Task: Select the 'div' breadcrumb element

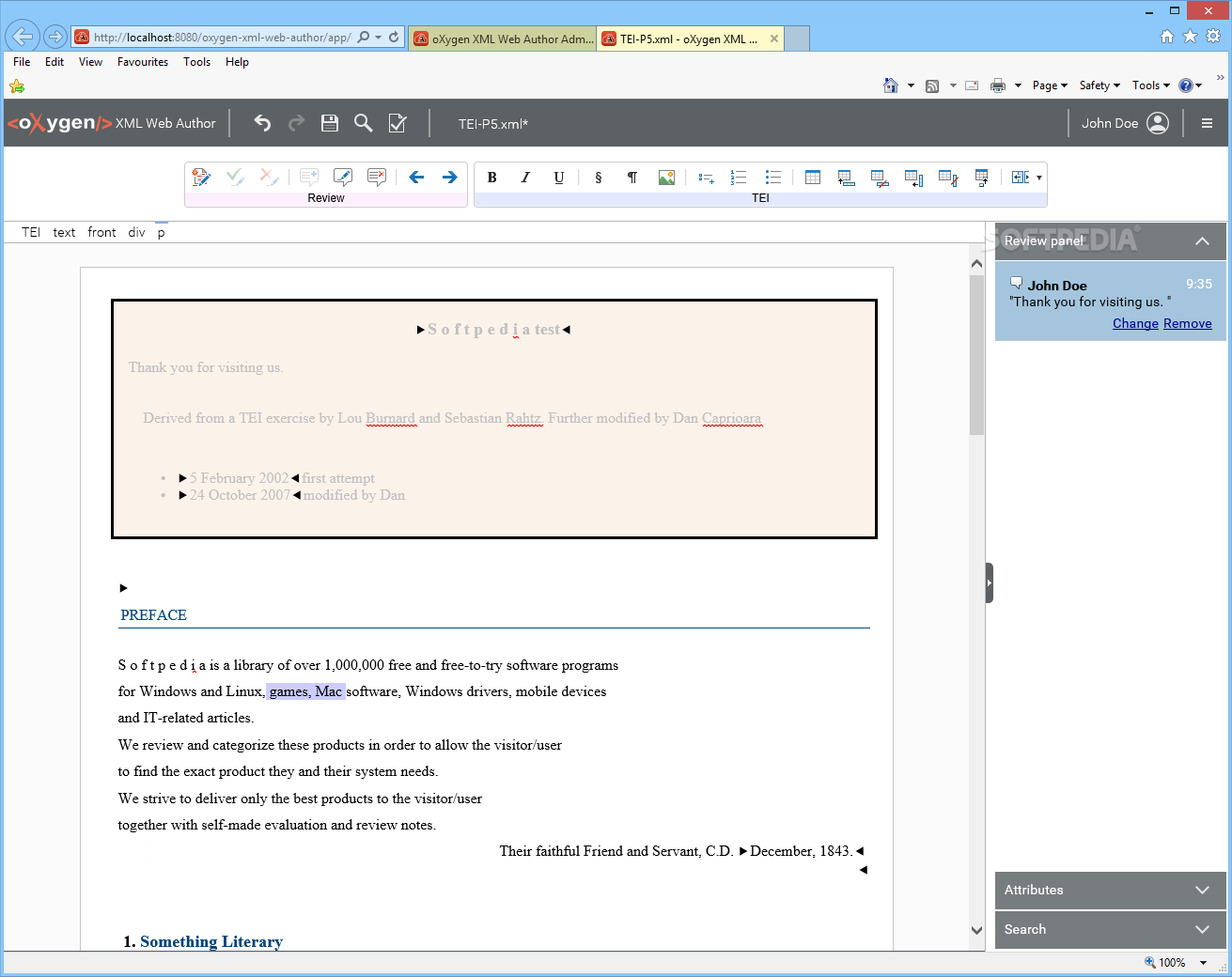Action: click(x=136, y=232)
